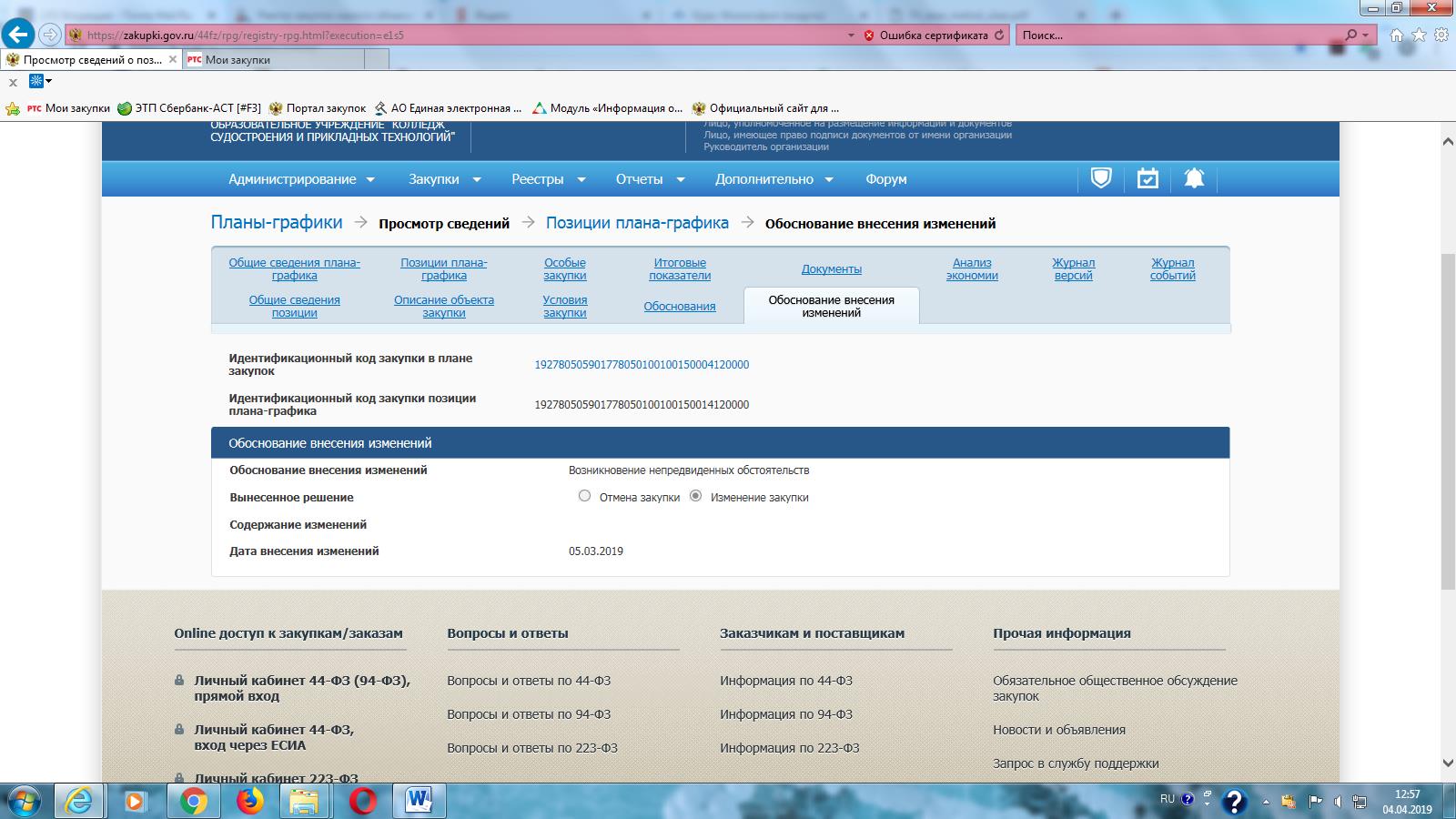Viewport: 1456px width, 819px height.
Task: Switch to Особые закупки tab
Action: (x=565, y=269)
